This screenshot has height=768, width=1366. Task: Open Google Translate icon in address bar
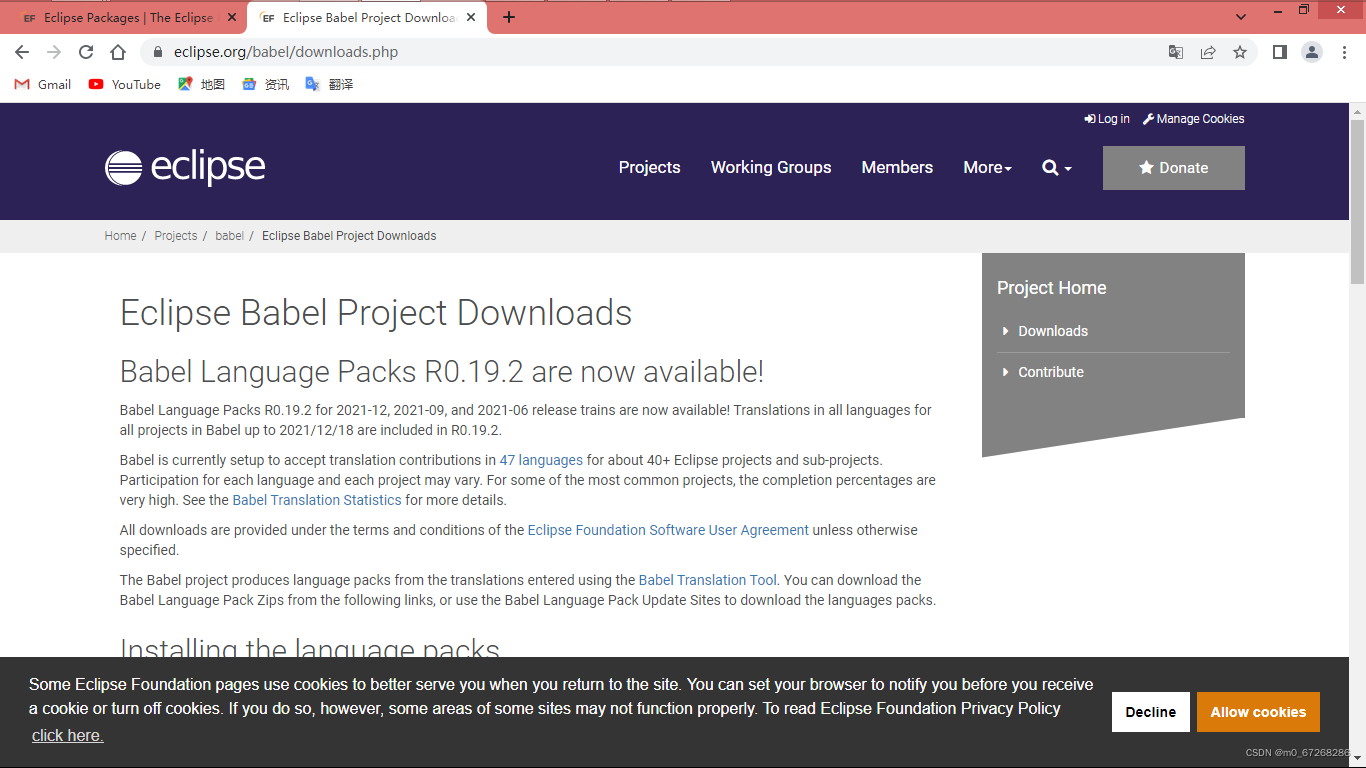coord(1176,52)
